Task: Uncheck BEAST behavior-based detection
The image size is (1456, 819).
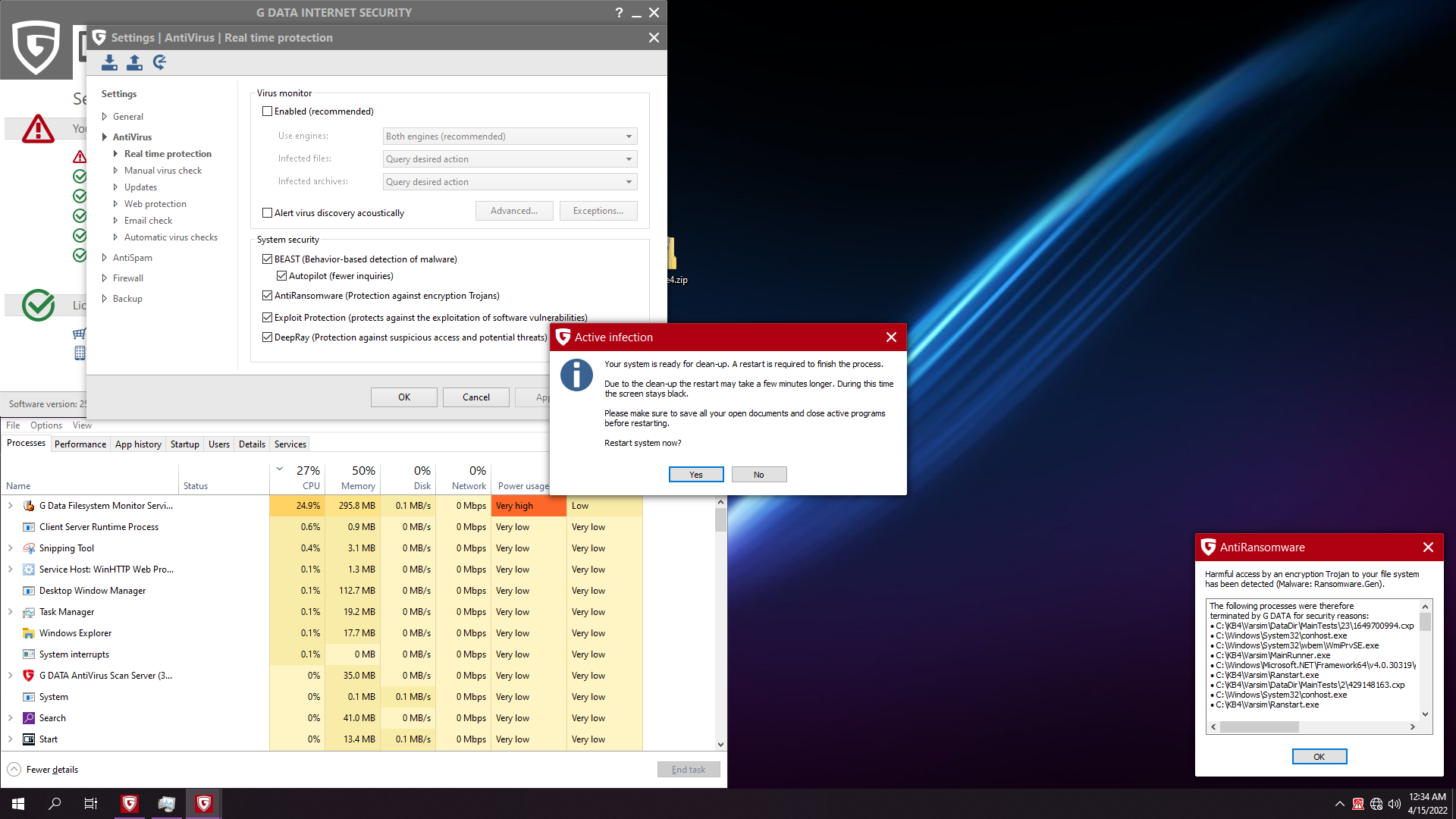Action: tap(267, 259)
